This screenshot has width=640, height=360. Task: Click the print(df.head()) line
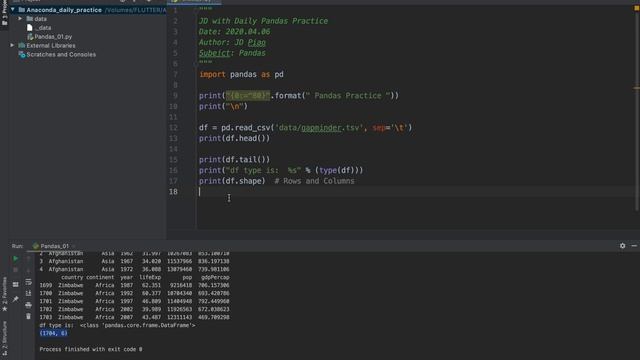coord(234,138)
